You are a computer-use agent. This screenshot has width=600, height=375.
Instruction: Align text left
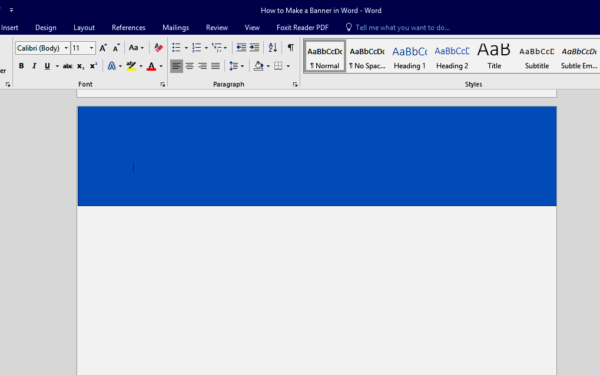click(x=176, y=66)
